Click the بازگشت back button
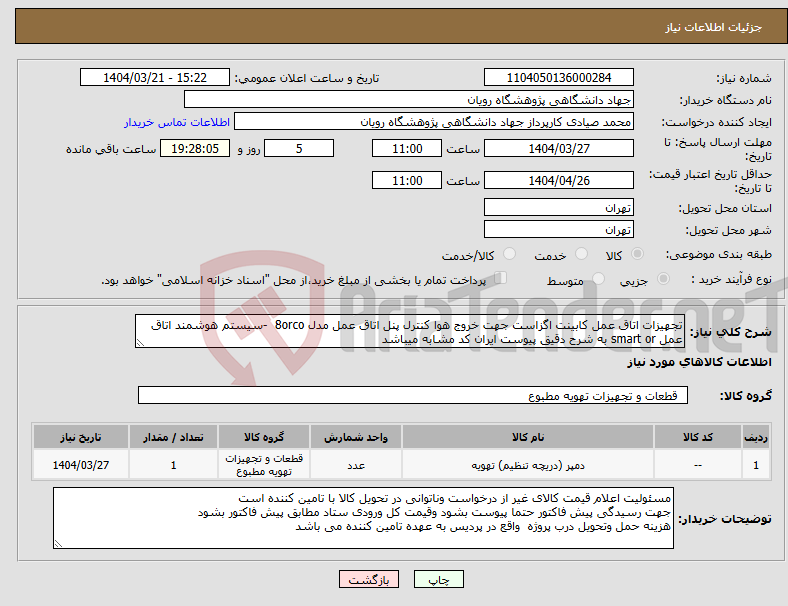Image resolution: width=788 pixels, height=606 pixels. [x=369, y=579]
